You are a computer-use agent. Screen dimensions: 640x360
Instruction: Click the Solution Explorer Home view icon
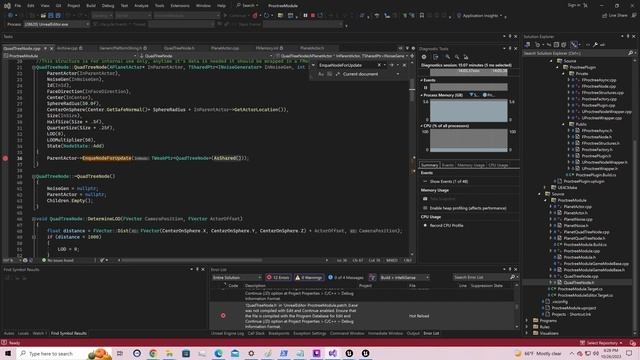click(527, 44)
